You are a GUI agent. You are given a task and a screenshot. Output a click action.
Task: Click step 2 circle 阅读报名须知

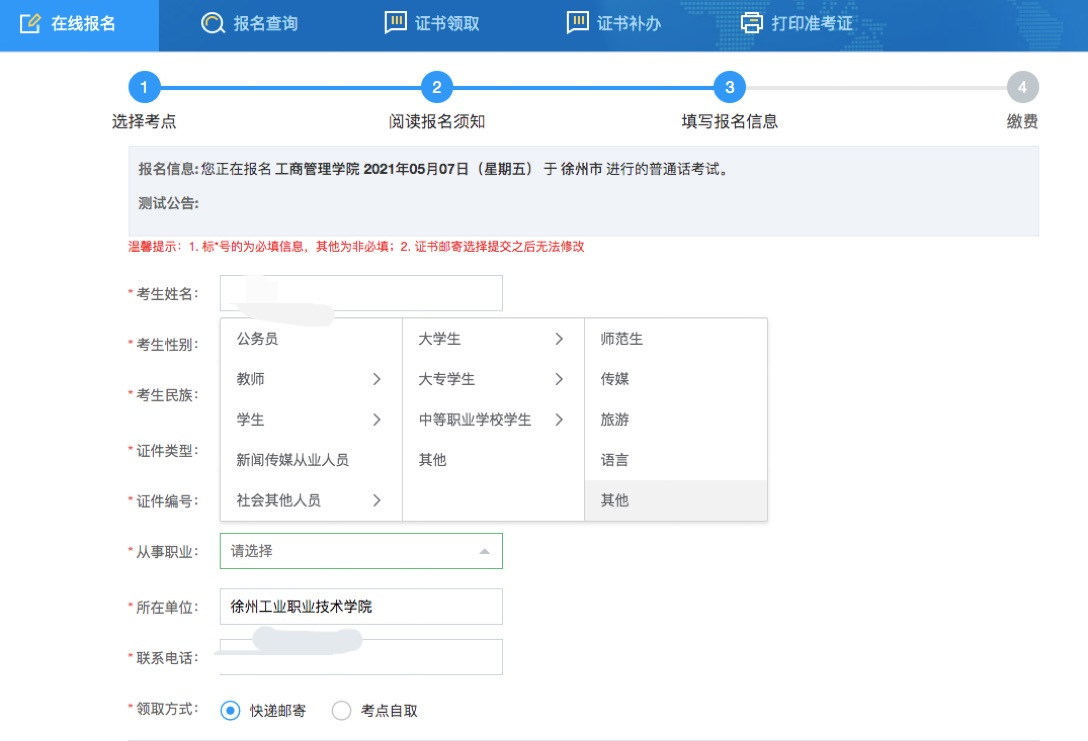436,88
